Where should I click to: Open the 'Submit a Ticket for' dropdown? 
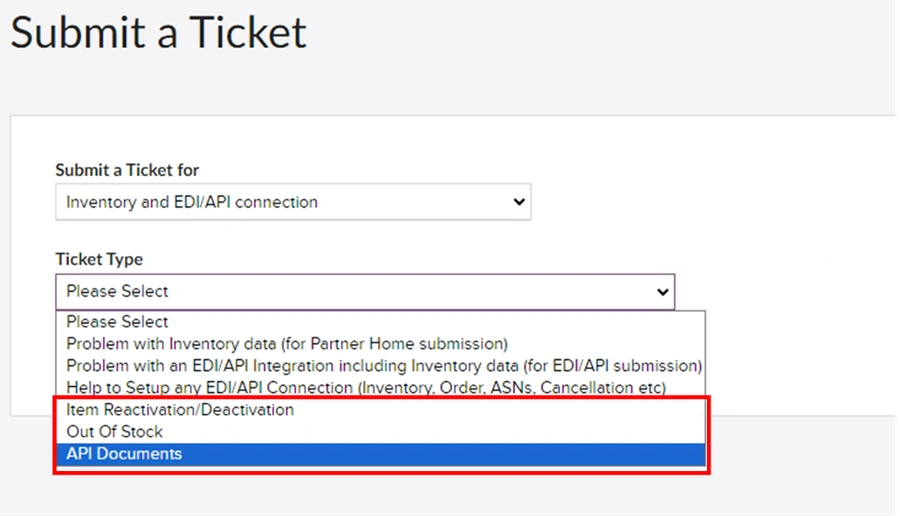293,202
